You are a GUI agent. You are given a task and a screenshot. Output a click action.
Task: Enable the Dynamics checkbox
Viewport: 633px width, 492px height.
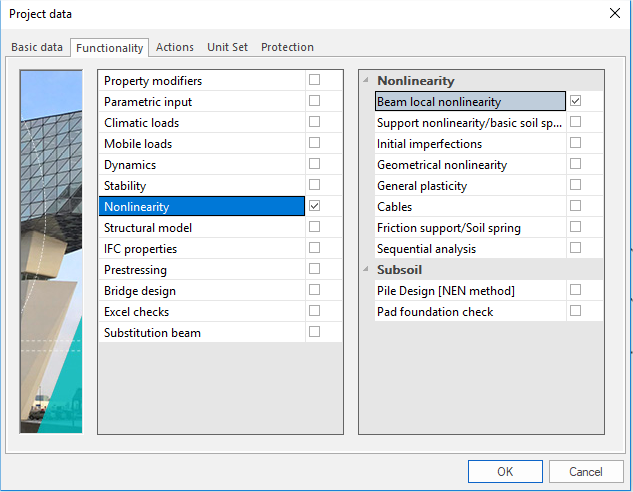point(315,164)
